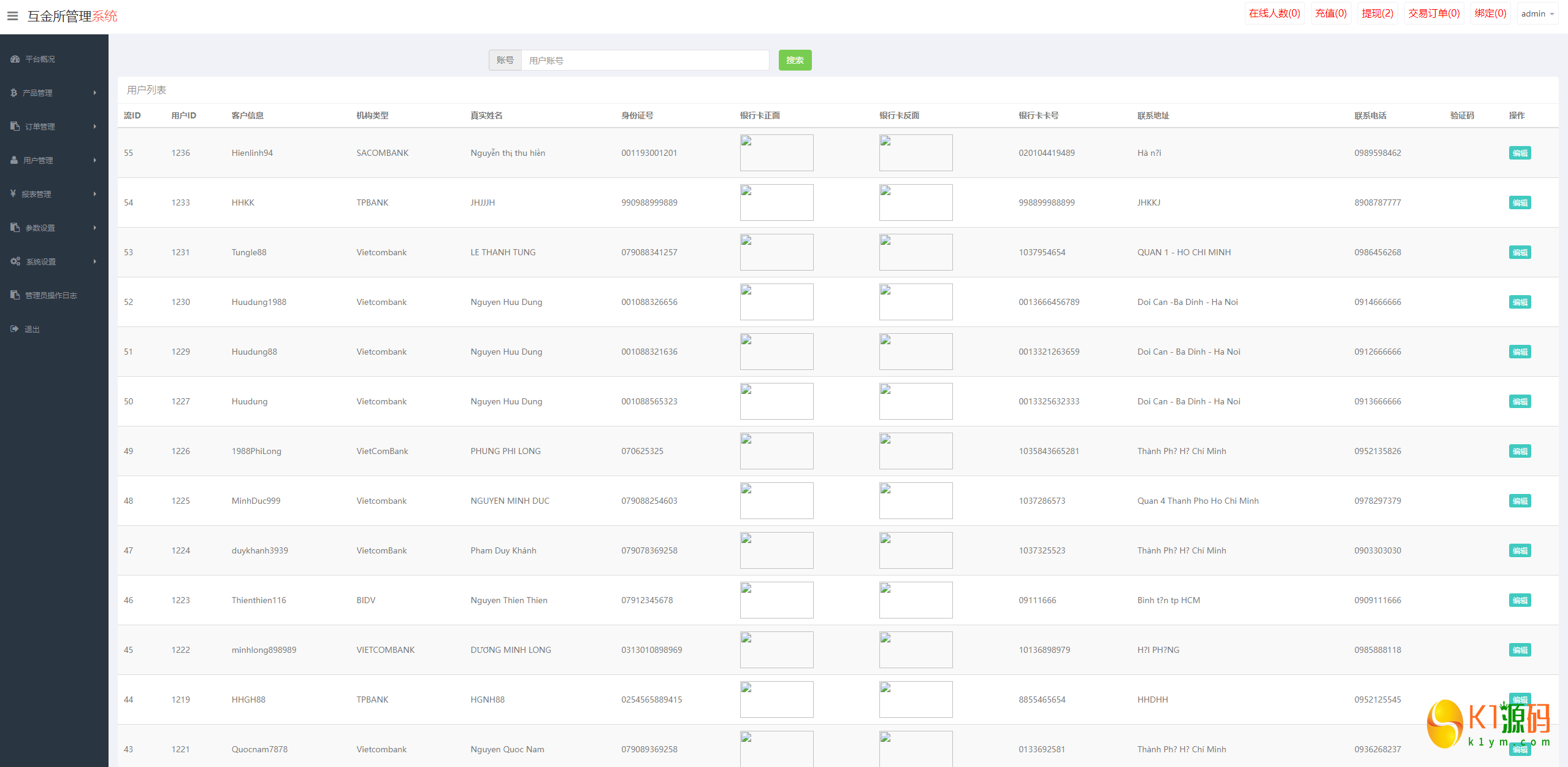Screen dimensions: 1568x767
Task: Click the report management yen icon
Action: (13, 194)
